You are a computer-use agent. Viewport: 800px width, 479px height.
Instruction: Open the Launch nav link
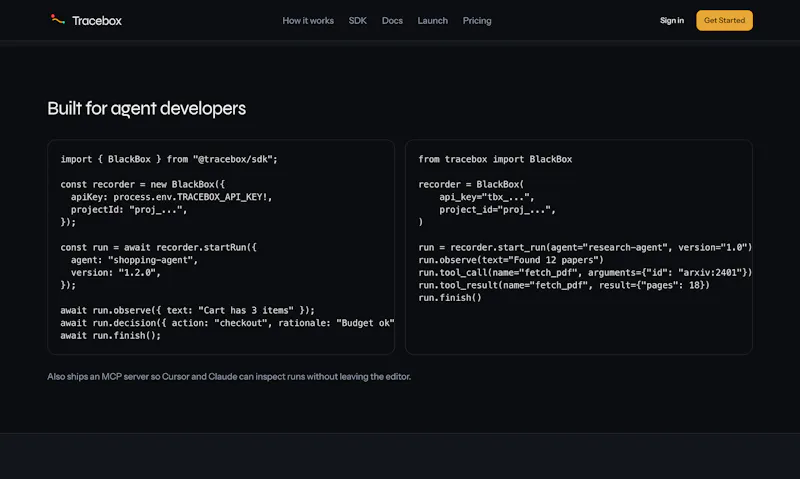point(433,21)
